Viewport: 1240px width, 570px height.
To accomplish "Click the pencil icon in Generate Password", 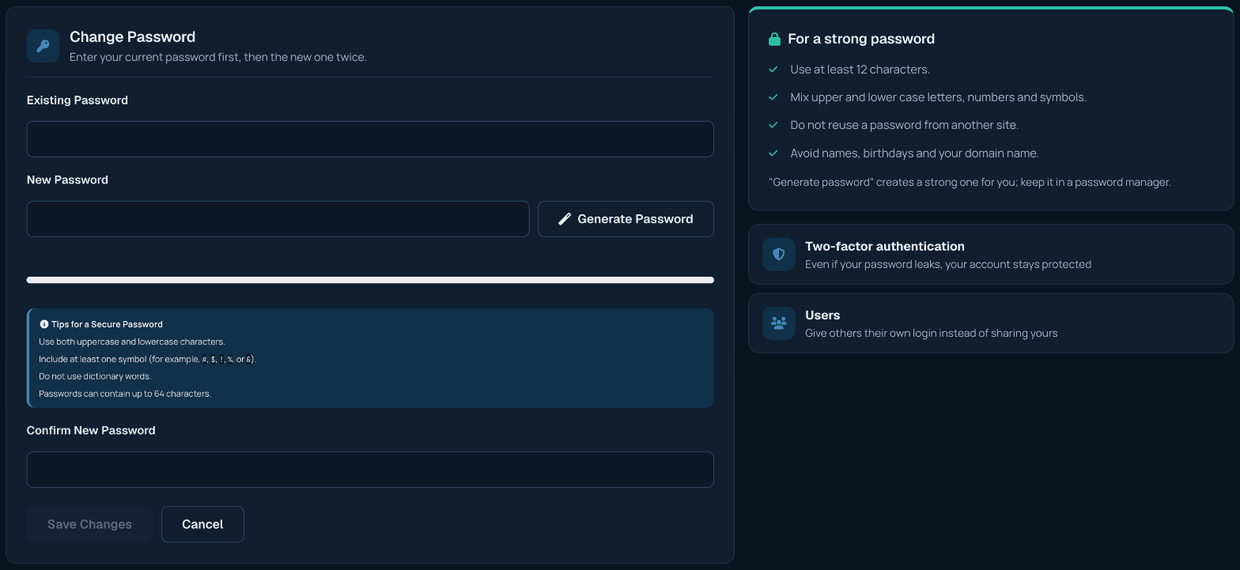I will tap(565, 219).
